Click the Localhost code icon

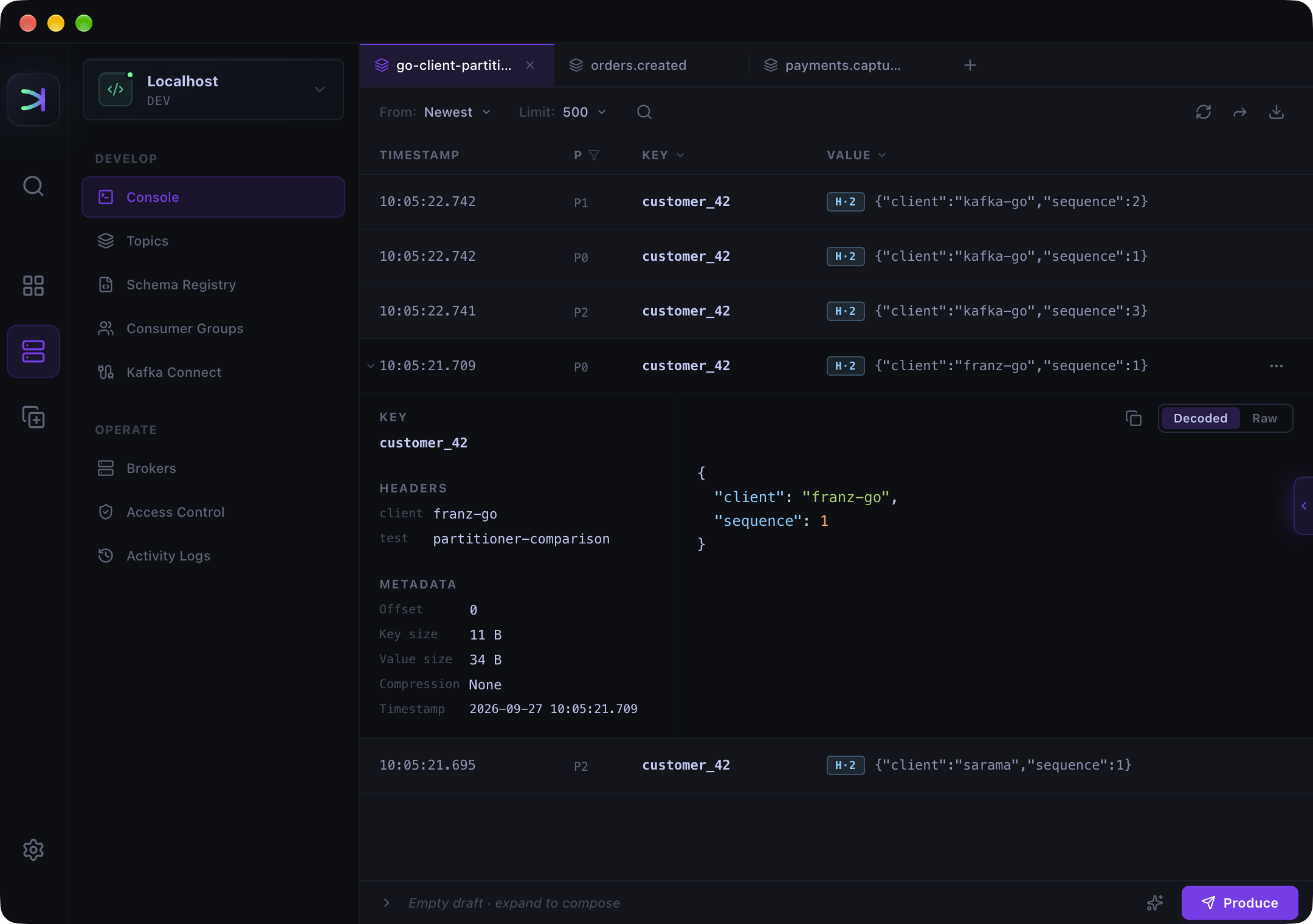(115, 89)
